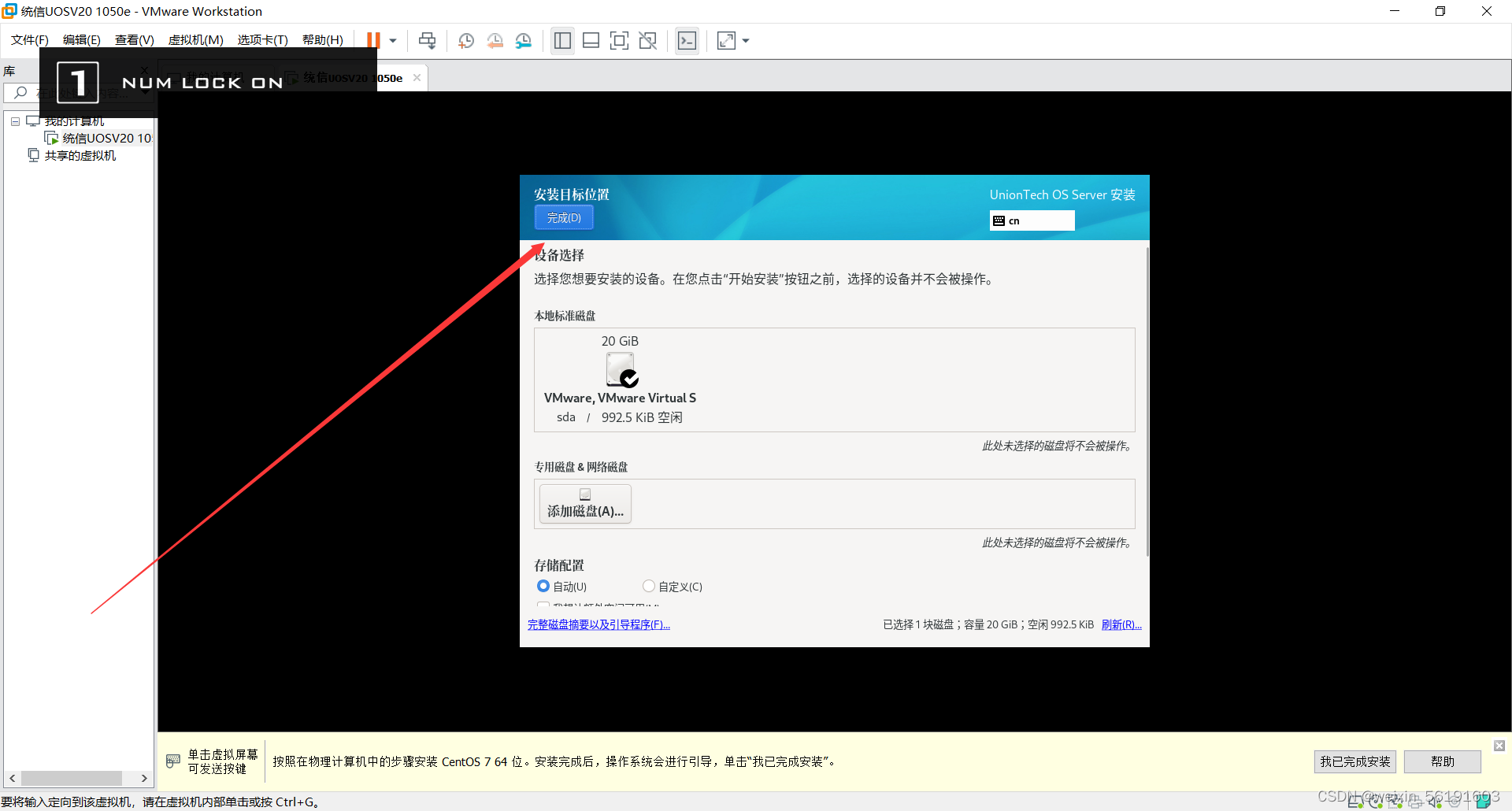Open the 文件(F) menu
Viewport: 1512px width, 811px height.
click(x=30, y=40)
